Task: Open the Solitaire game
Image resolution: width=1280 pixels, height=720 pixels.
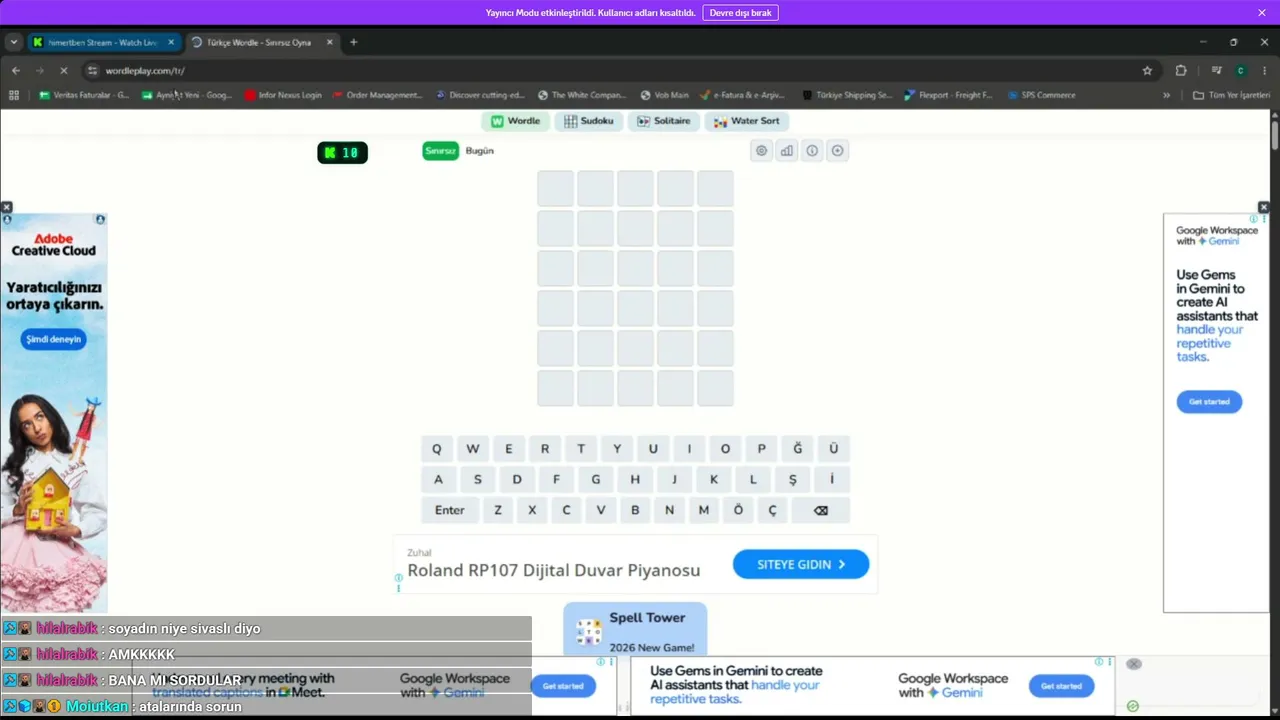Action: click(664, 121)
